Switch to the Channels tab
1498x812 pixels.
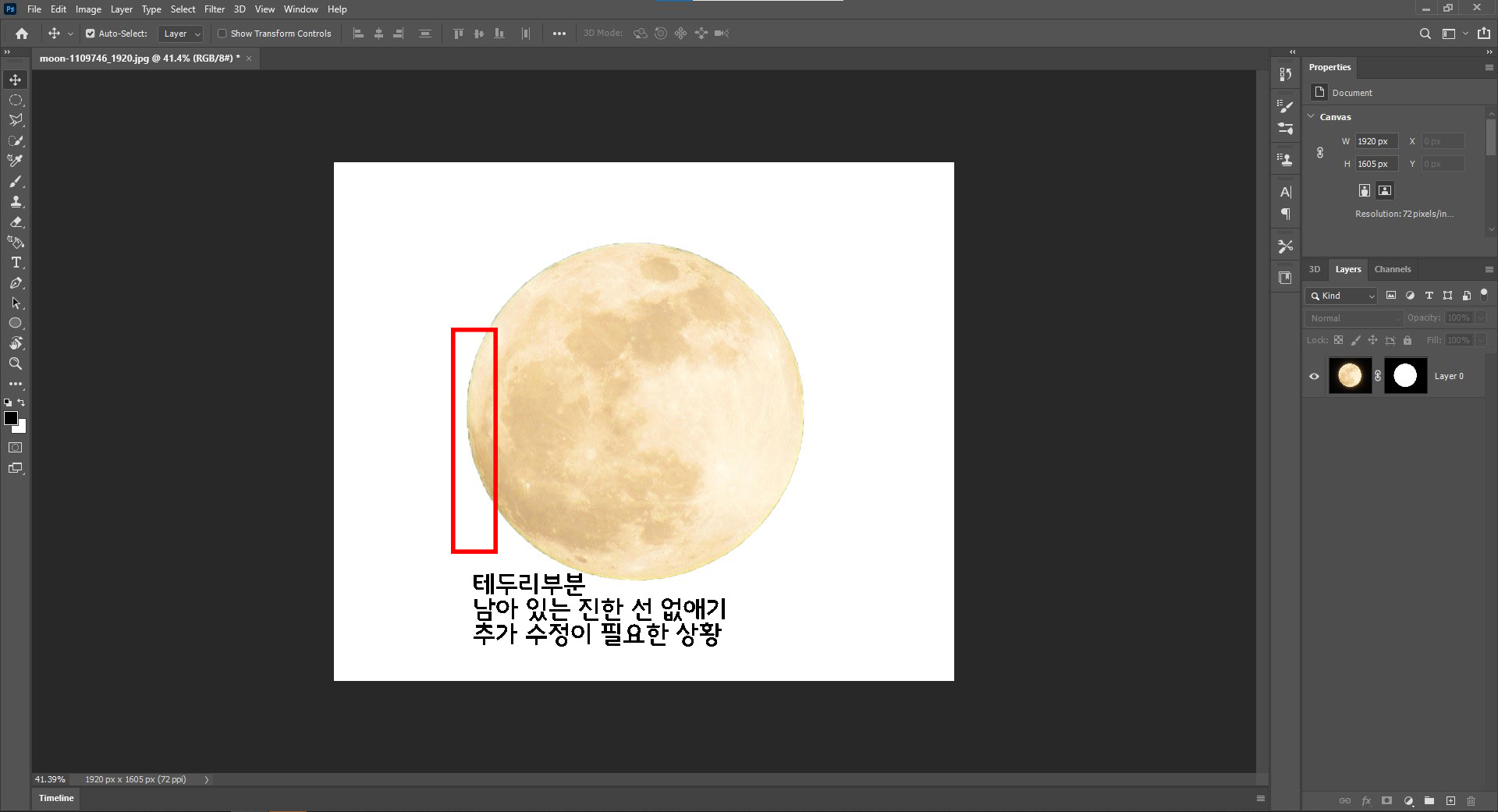(x=1393, y=269)
